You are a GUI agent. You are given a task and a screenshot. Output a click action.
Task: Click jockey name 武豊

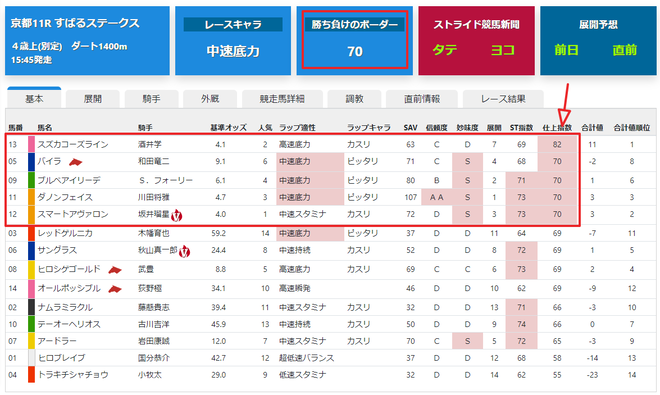click(146, 269)
